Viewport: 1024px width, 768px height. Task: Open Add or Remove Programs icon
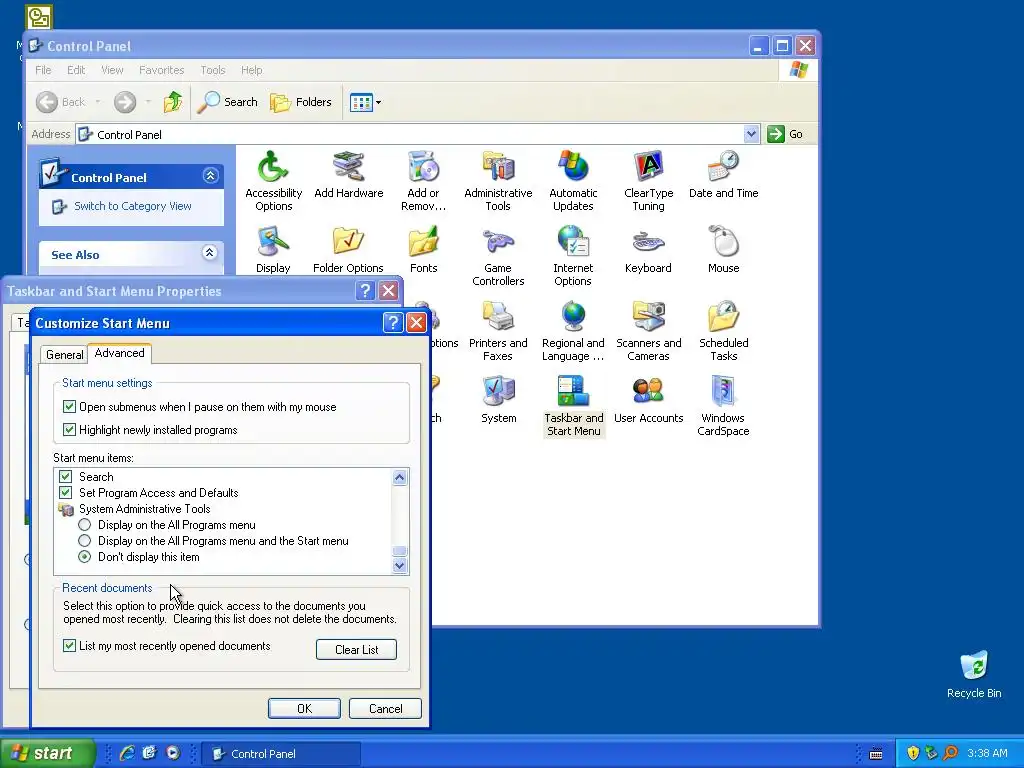[x=423, y=181]
